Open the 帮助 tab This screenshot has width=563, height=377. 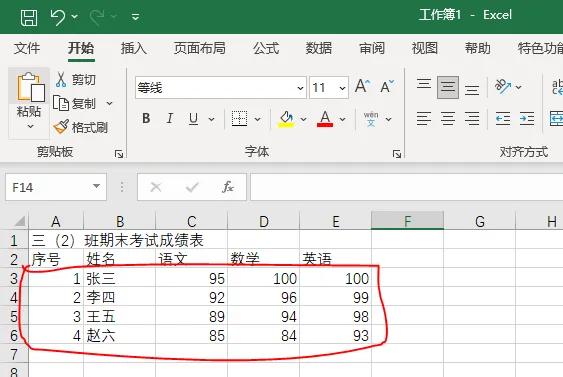(478, 48)
